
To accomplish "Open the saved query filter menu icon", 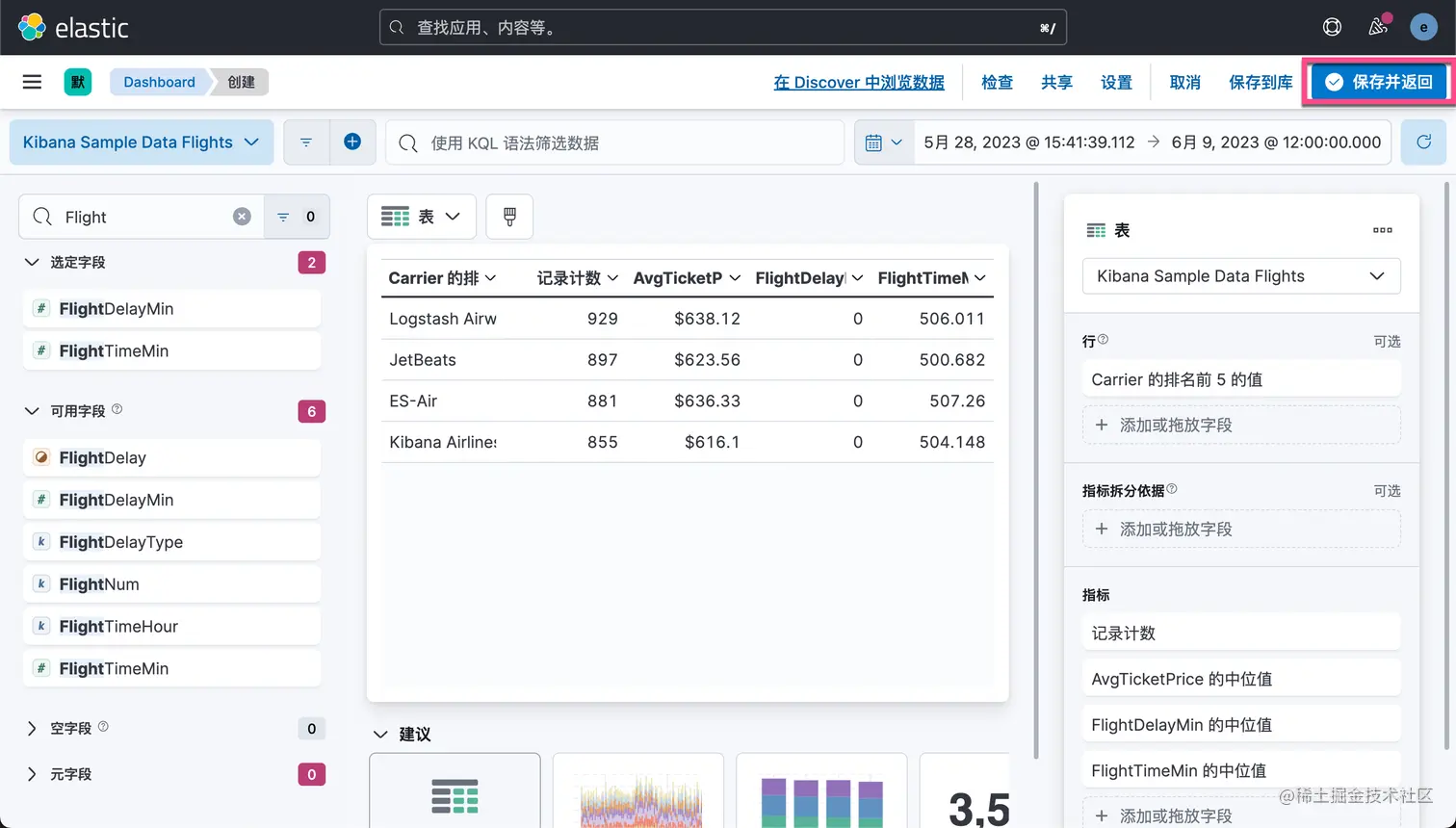I will click(306, 142).
